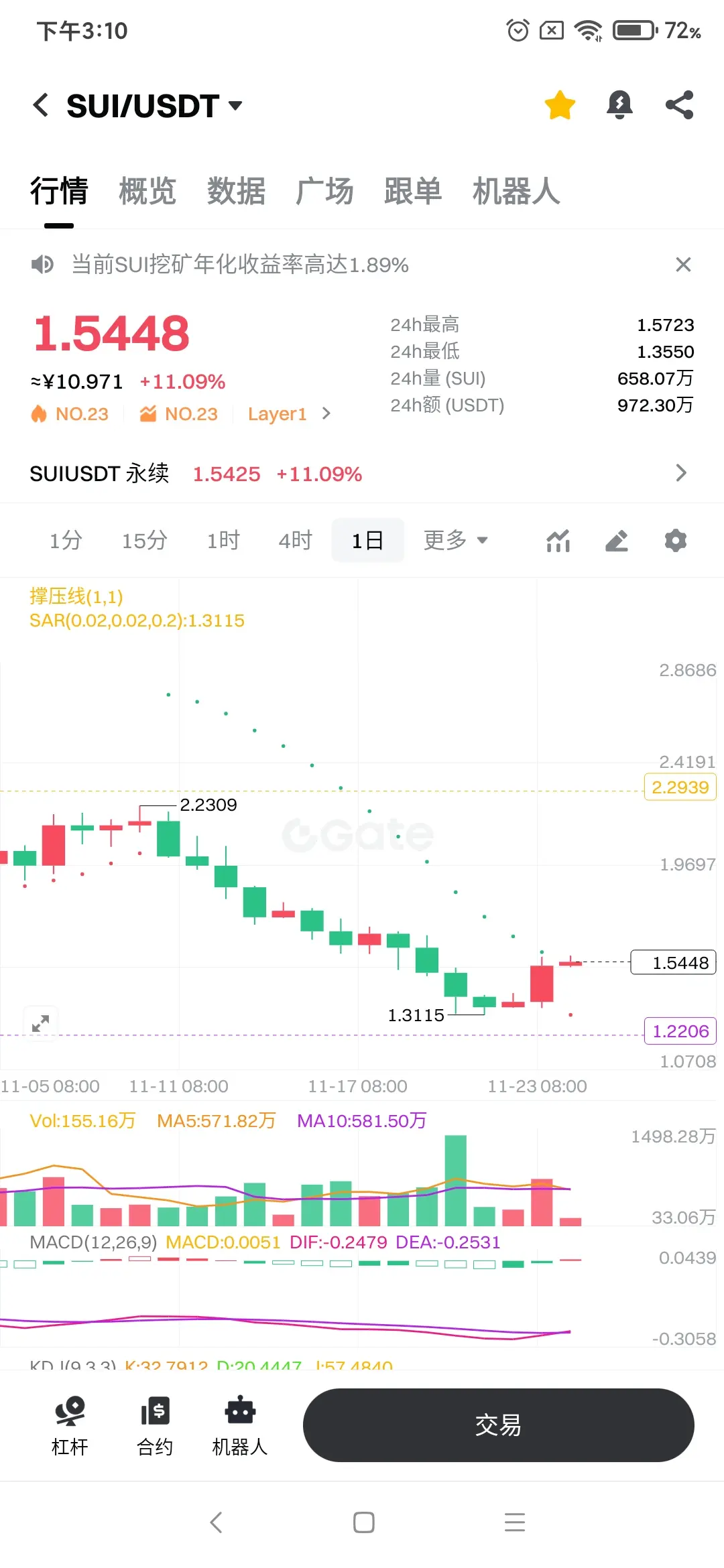
Task: Select the 1日 timeframe
Action: pos(367,540)
